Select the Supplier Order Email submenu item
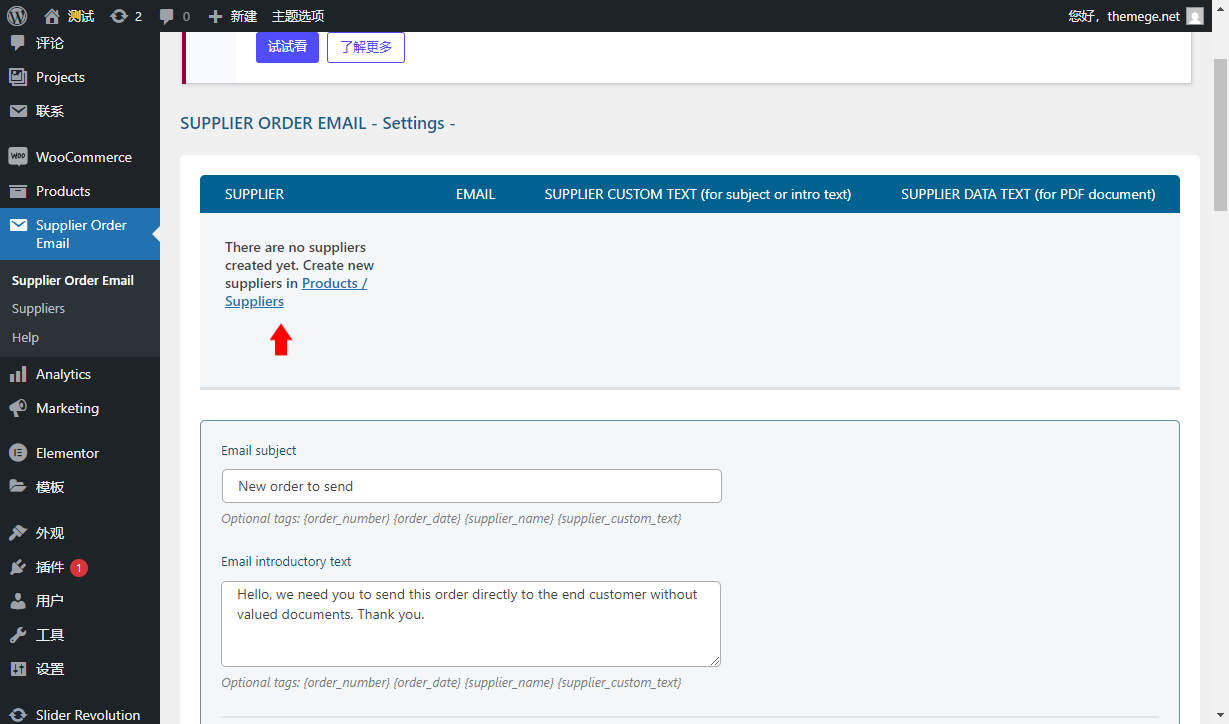1229x724 pixels. coord(73,280)
